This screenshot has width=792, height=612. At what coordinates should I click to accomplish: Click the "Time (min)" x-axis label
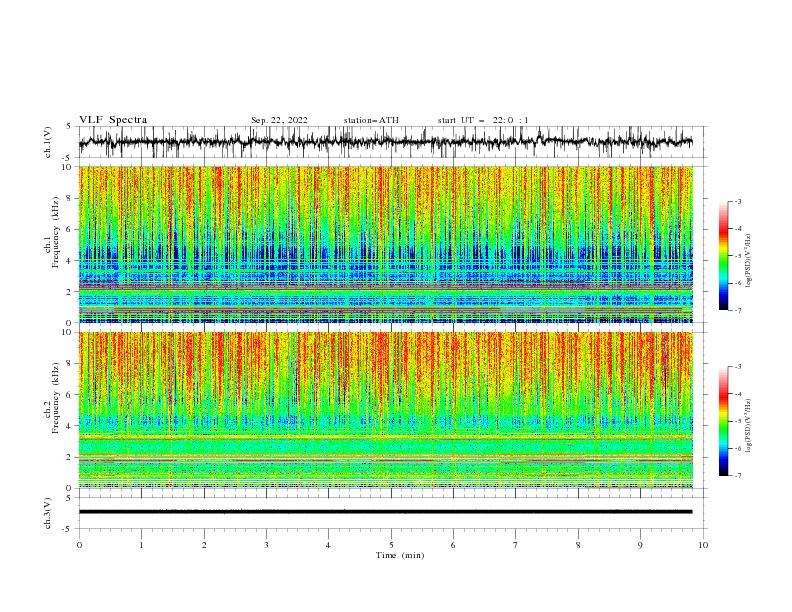pos(400,555)
